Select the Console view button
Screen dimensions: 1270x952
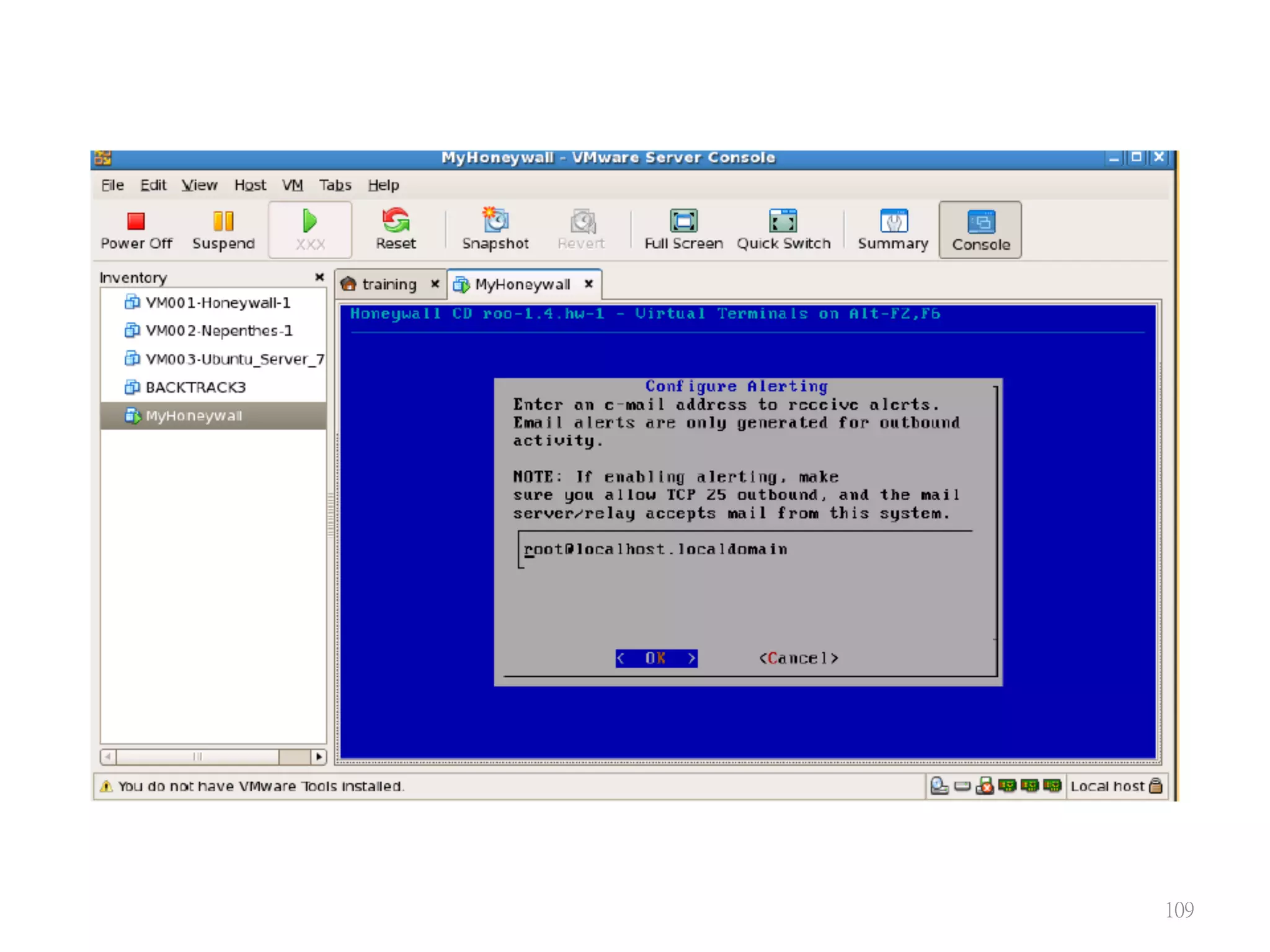pos(980,231)
